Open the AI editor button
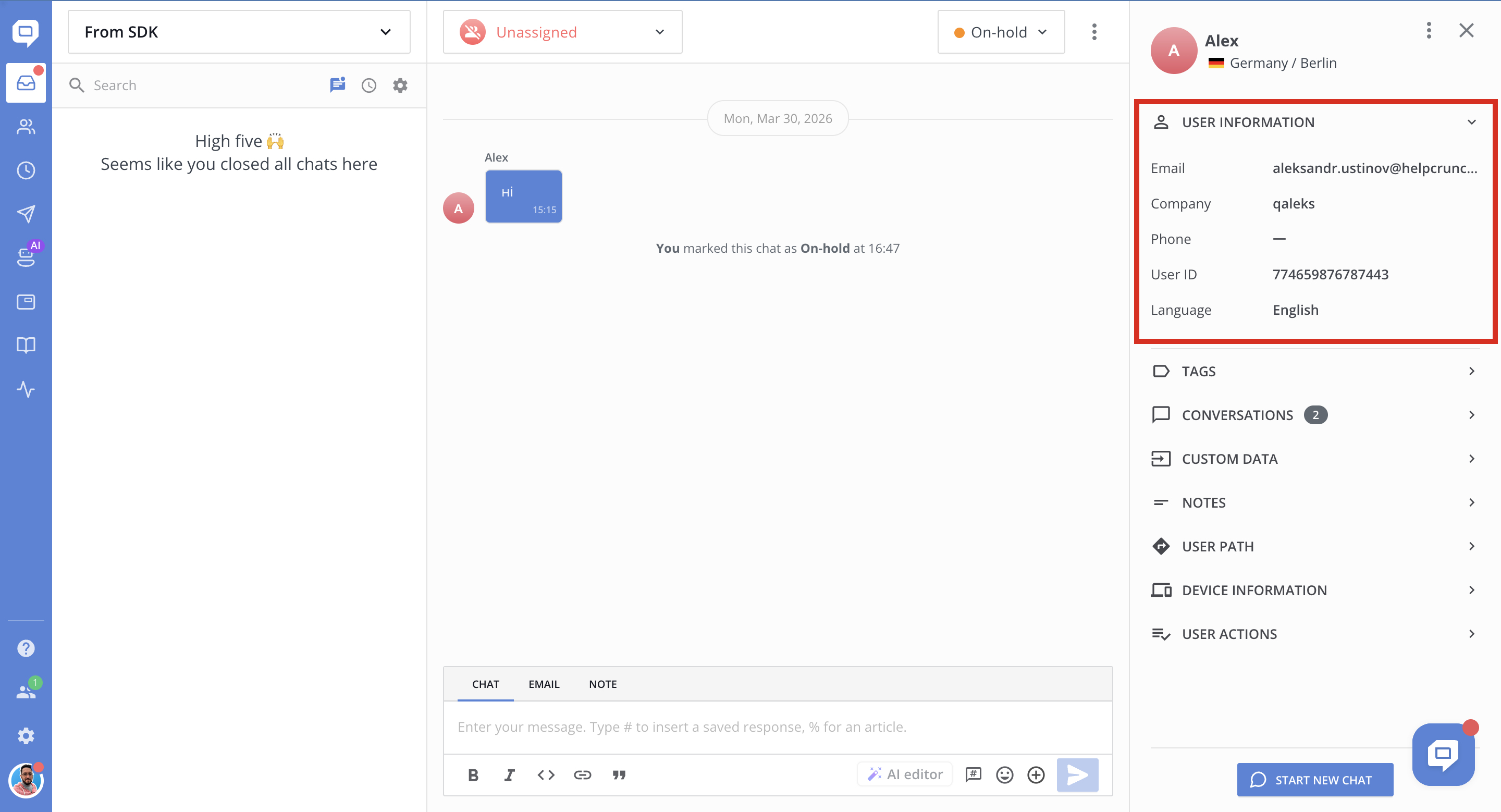 click(x=904, y=774)
